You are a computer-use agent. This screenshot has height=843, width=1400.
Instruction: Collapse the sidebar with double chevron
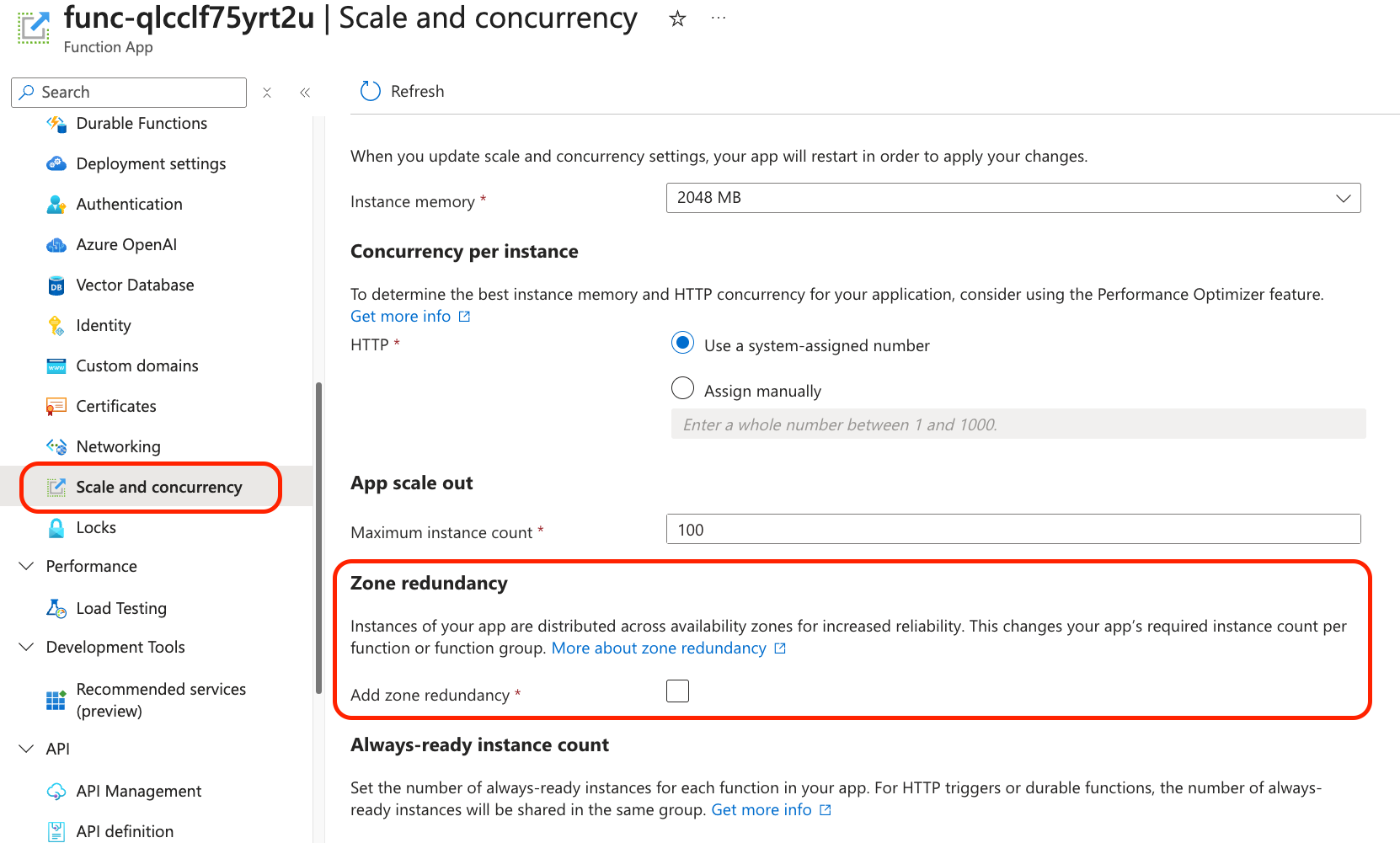[305, 93]
